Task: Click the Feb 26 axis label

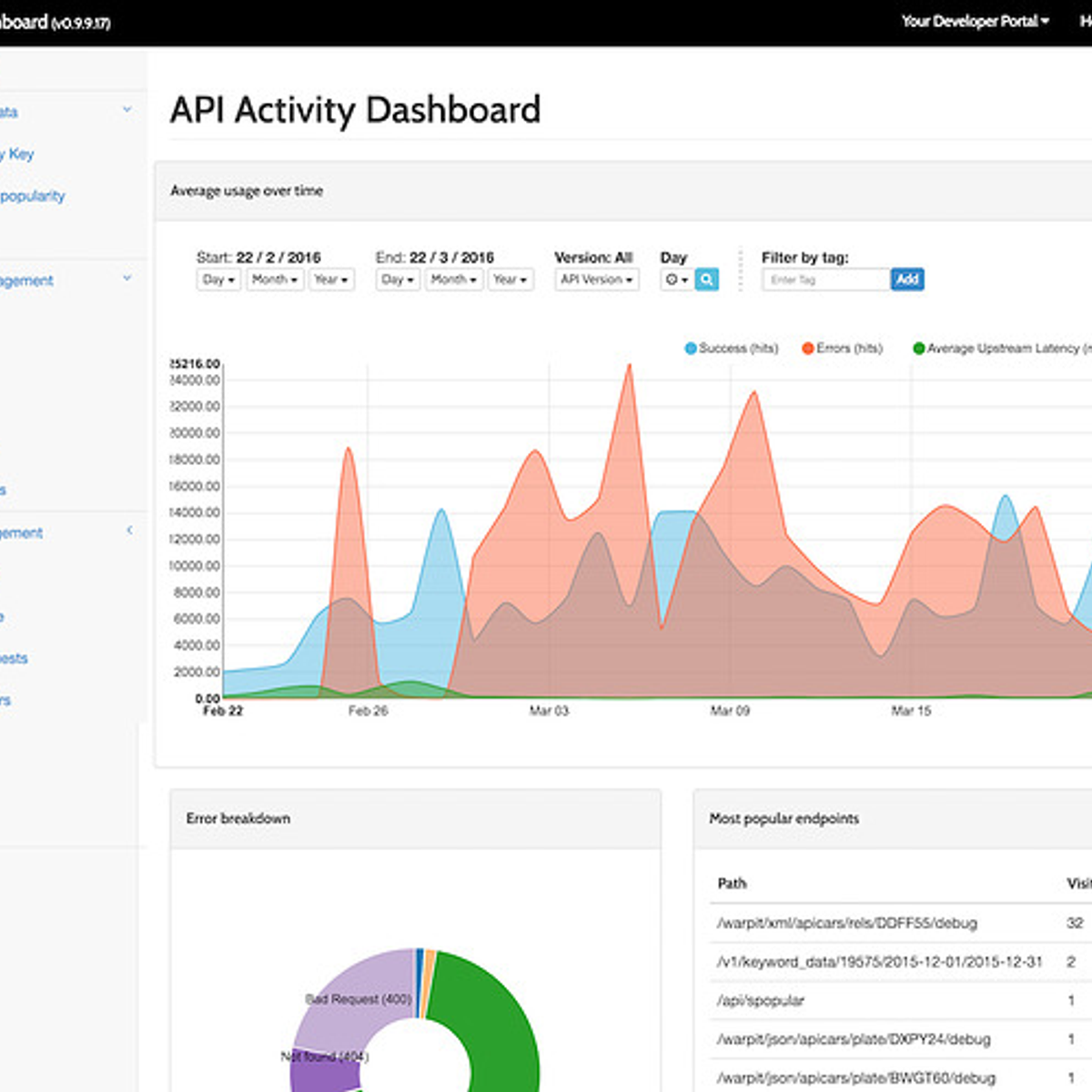Action: coord(368,711)
